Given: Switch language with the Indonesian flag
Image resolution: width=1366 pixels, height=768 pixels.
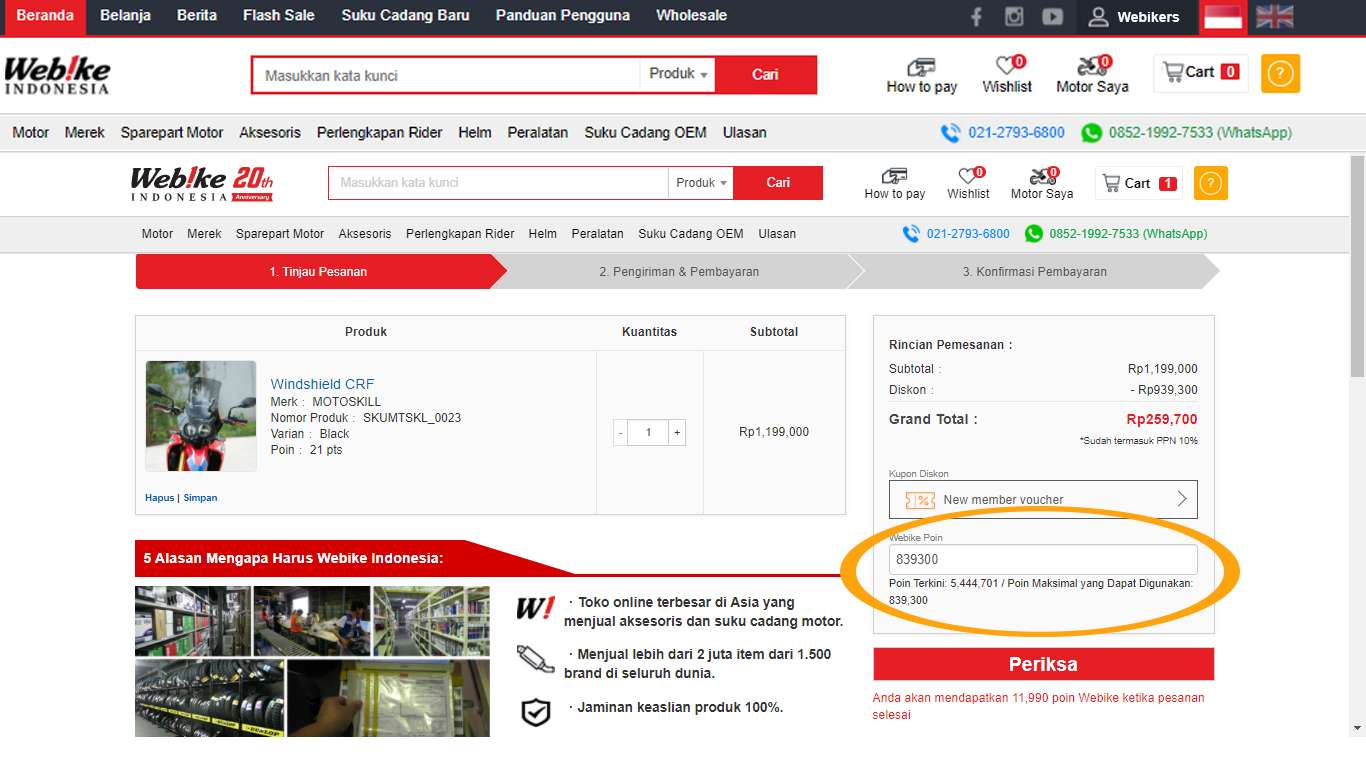Looking at the screenshot, I should point(1222,17).
